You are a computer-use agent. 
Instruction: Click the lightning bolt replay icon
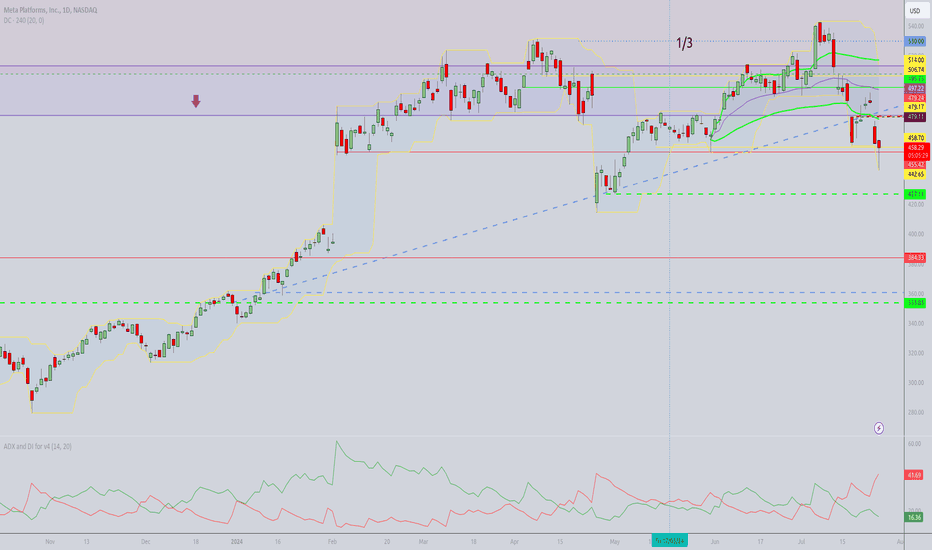pos(879,428)
